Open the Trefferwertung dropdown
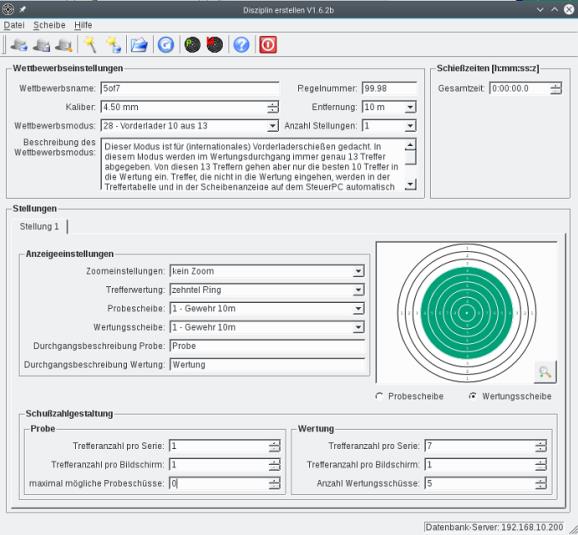Image resolution: width=578 pixels, height=535 pixels. click(x=267, y=290)
